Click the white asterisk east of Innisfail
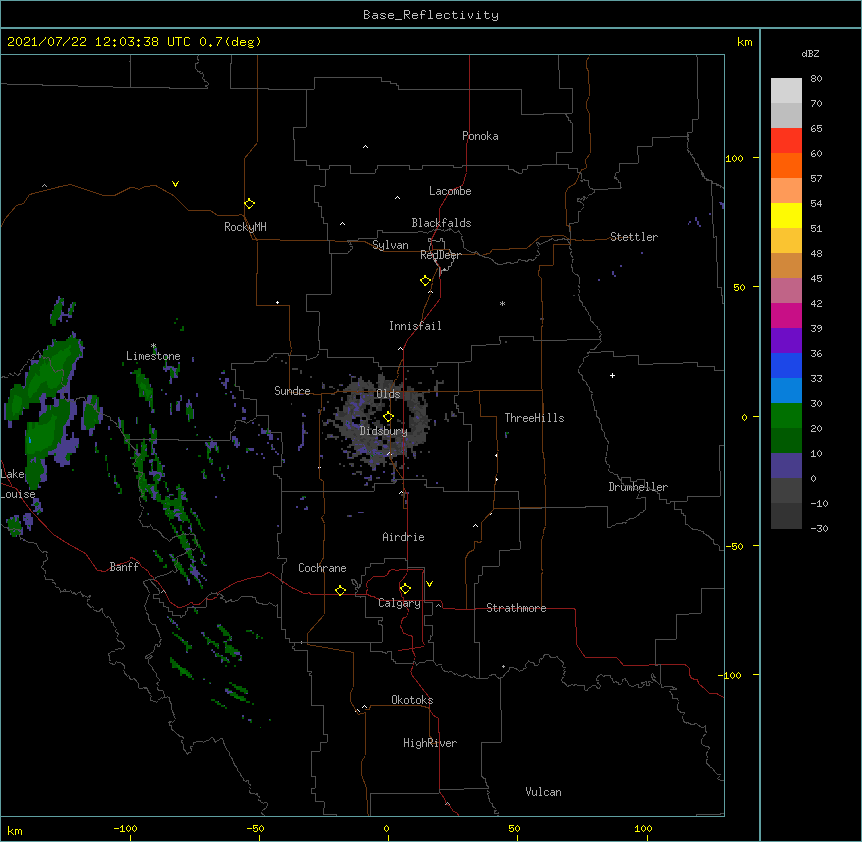862x842 pixels. tap(502, 304)
